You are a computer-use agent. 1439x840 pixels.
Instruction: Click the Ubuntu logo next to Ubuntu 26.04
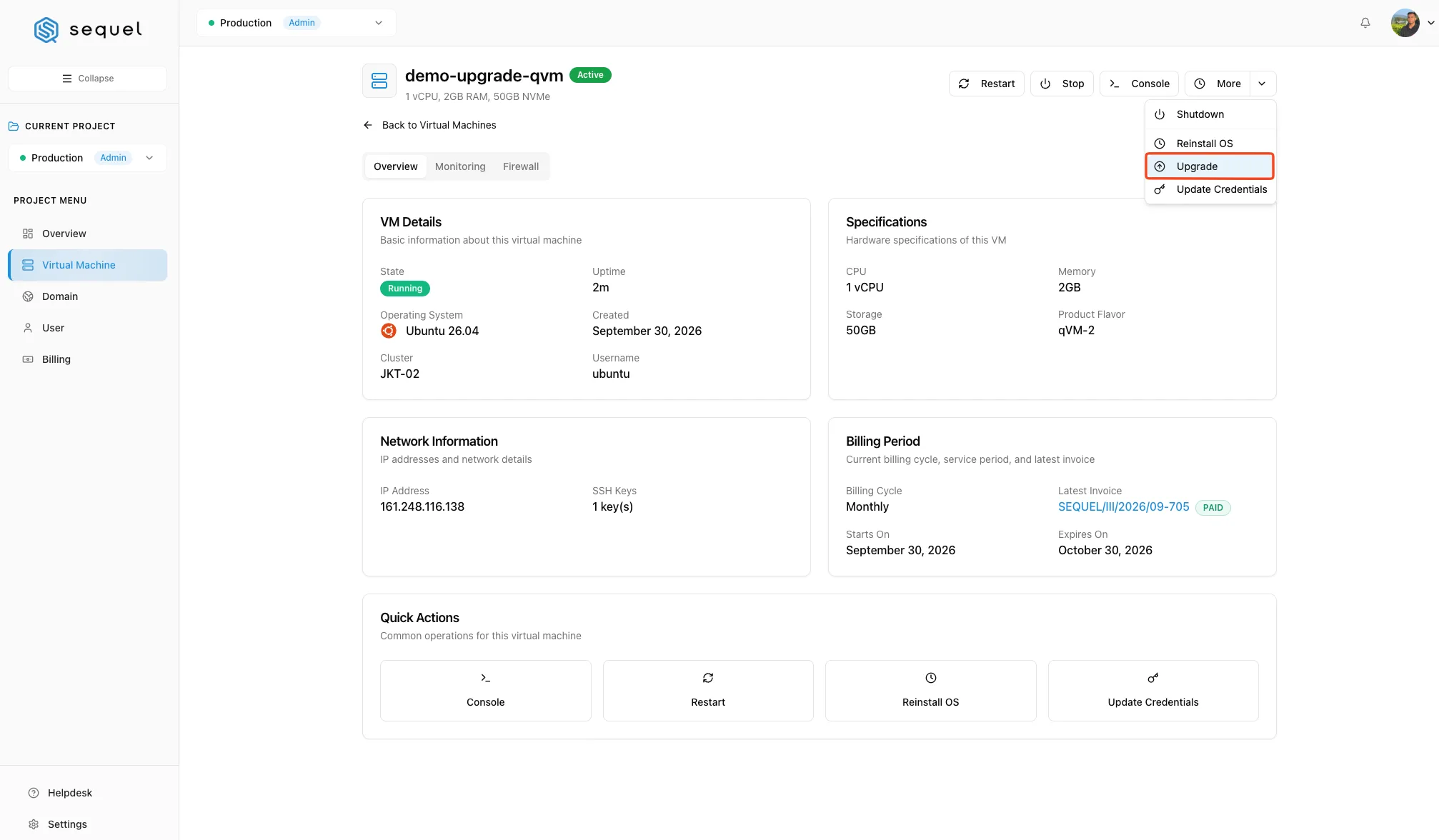(x=389, y=331)
